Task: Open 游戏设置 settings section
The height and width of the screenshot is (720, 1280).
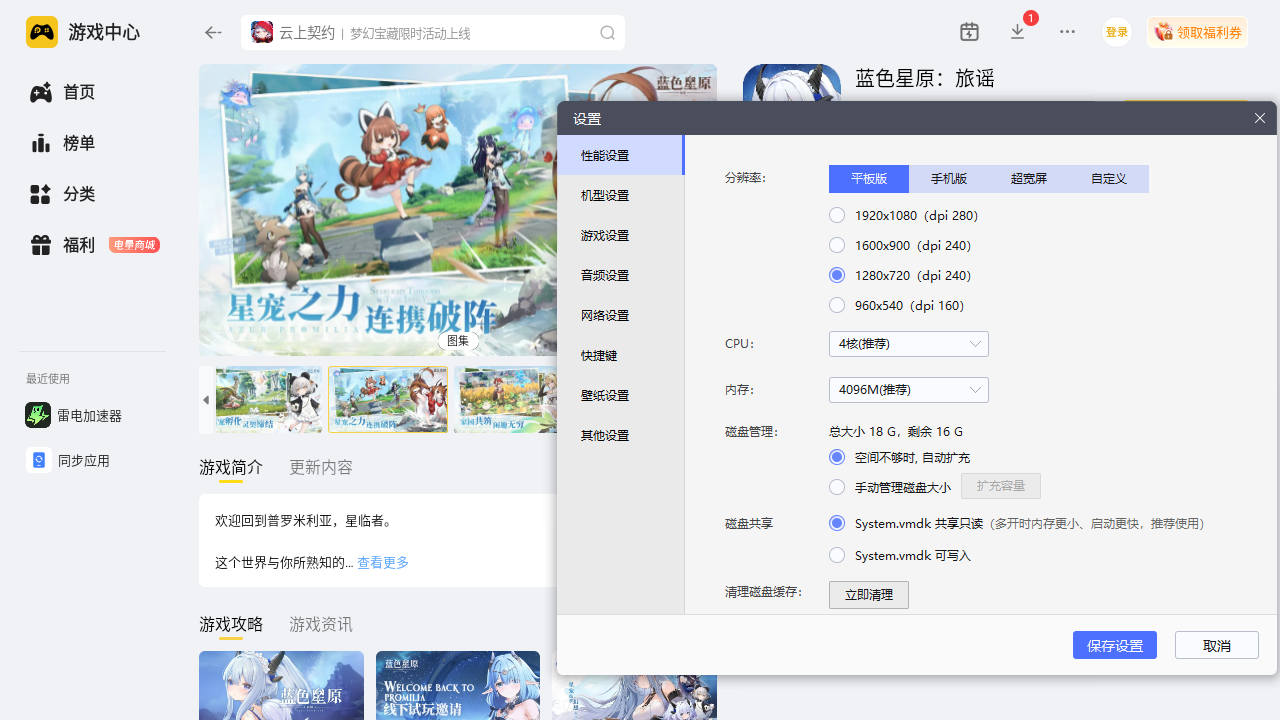Action: (x=605, y=236)
